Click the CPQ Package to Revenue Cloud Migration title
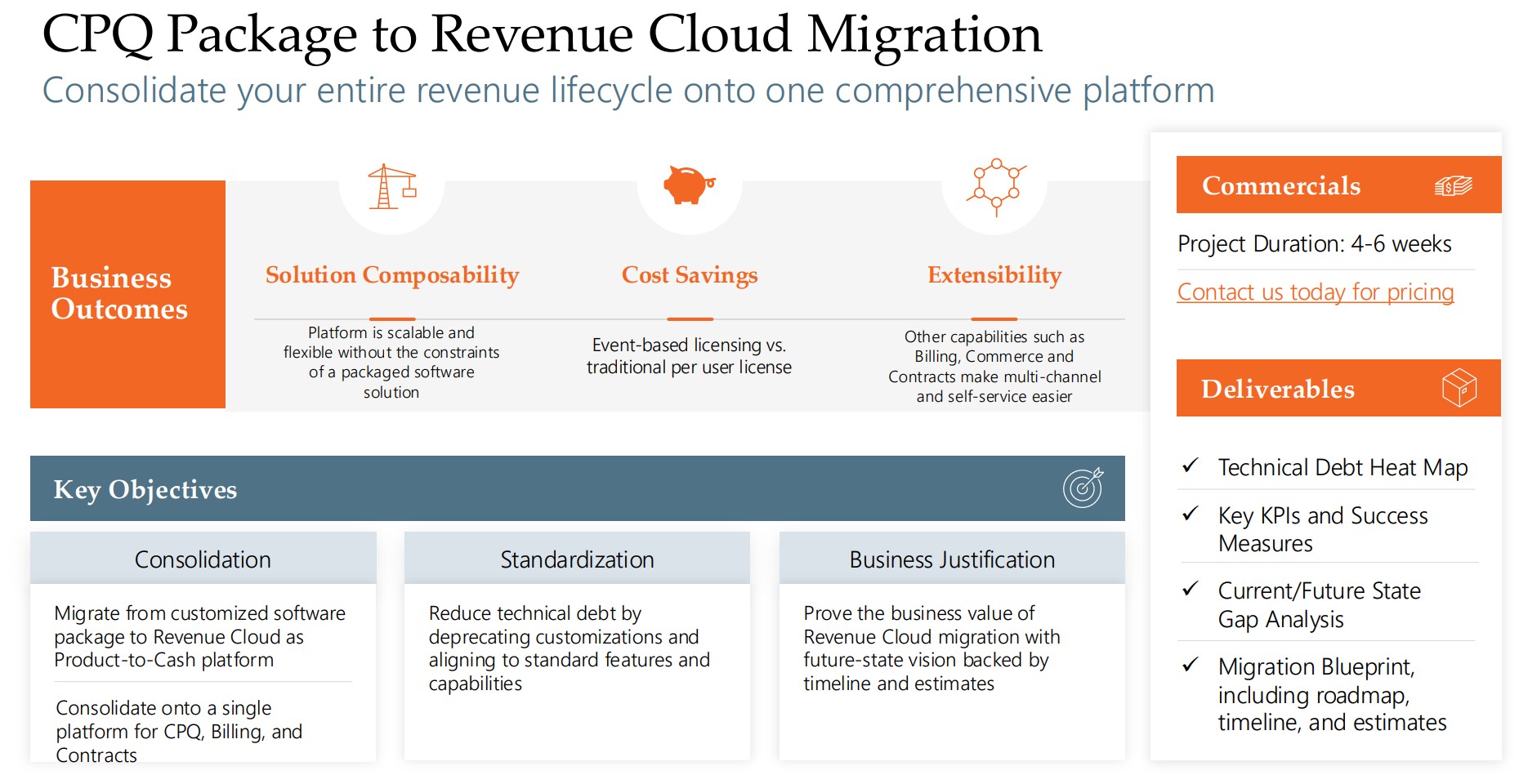 pyautogui.click(x=542, y=34)
